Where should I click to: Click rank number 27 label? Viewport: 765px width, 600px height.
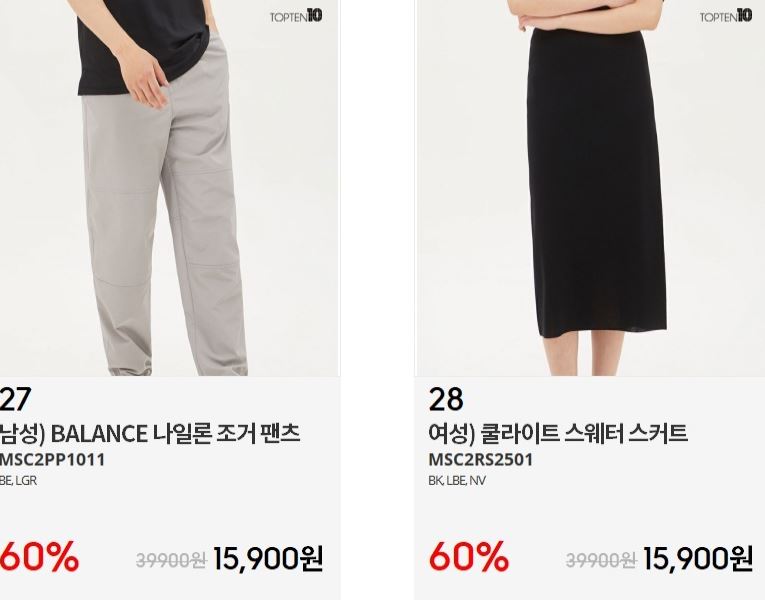[15, 399]
